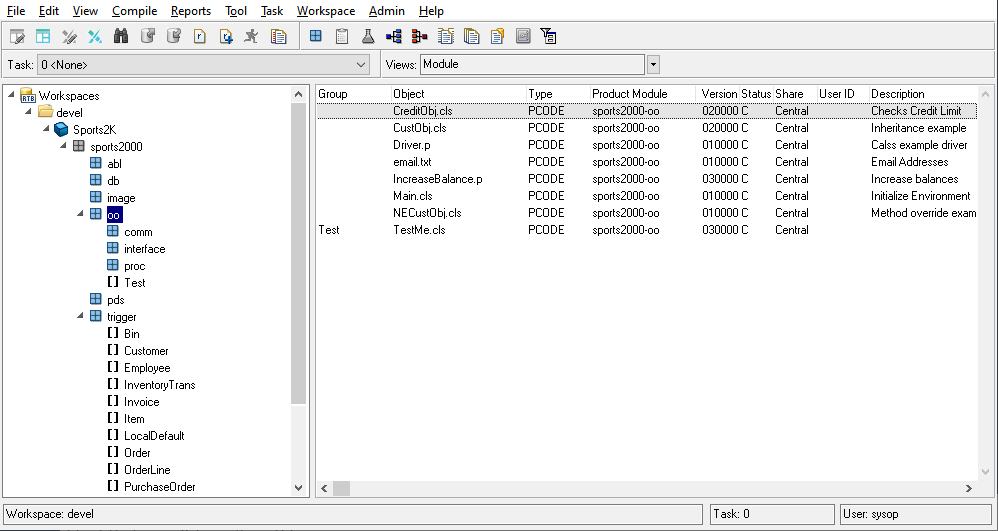Open the Compile menu

pos(134,11)
